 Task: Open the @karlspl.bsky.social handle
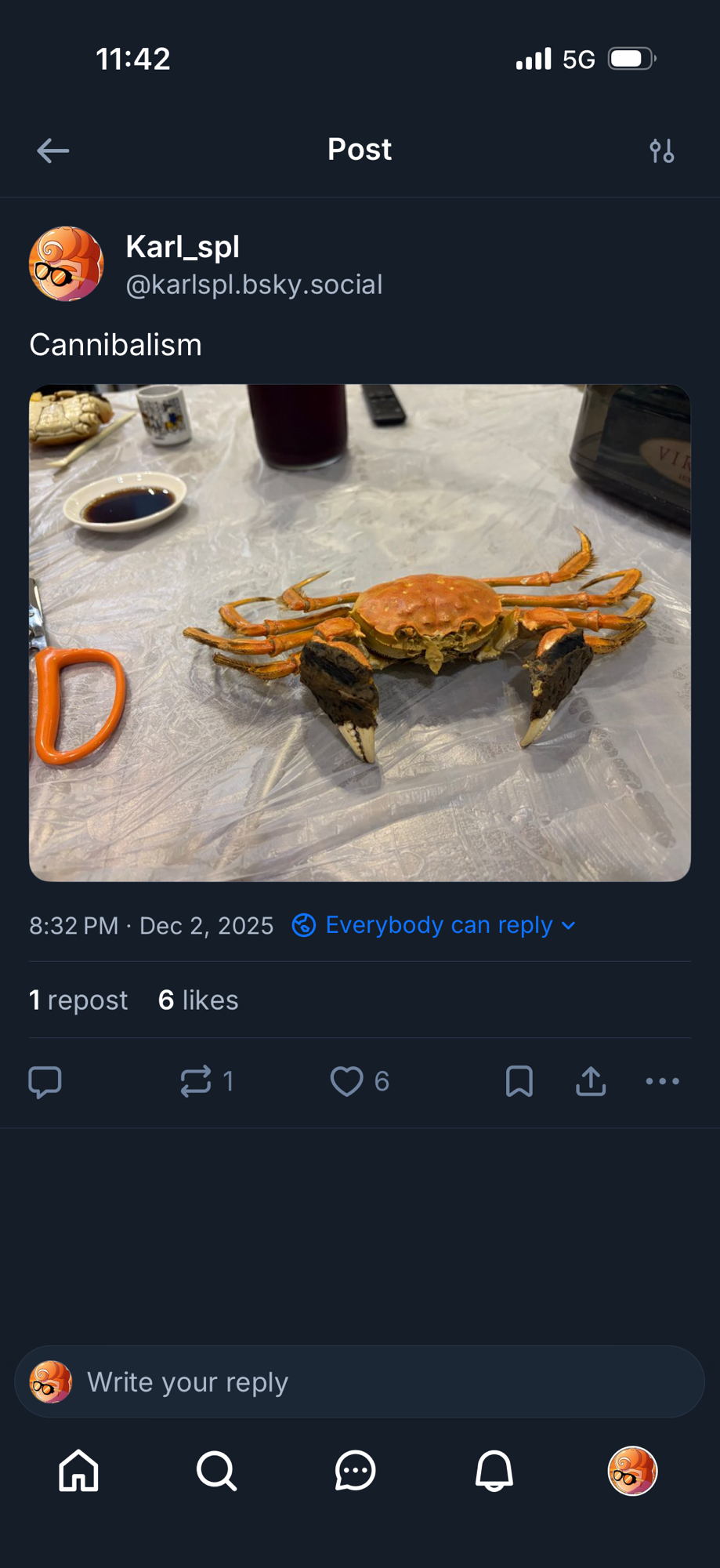pos(254,285)
